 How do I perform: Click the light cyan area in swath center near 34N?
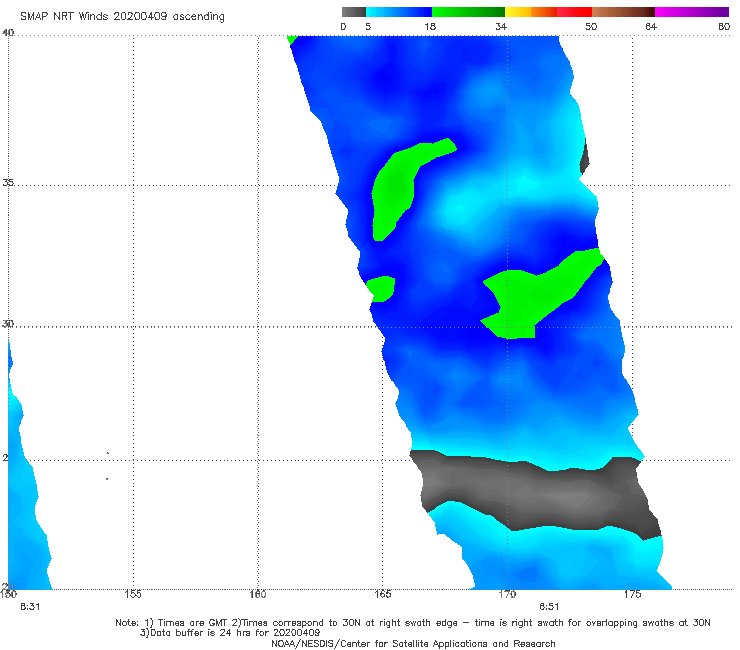(x=460, y=210)
